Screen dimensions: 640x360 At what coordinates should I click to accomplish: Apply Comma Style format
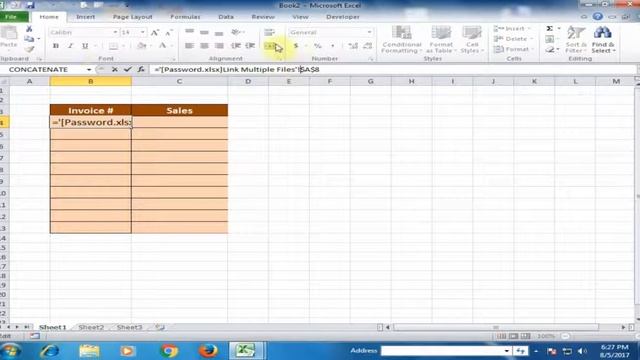click(x=332, y=46)
